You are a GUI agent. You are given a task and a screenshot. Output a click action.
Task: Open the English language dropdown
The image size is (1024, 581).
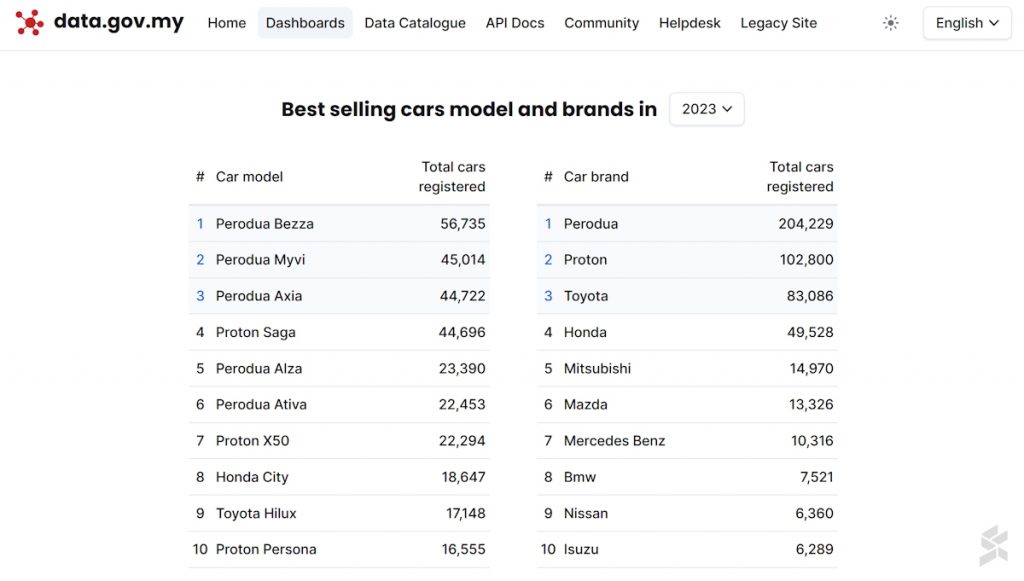coord(967,23)
